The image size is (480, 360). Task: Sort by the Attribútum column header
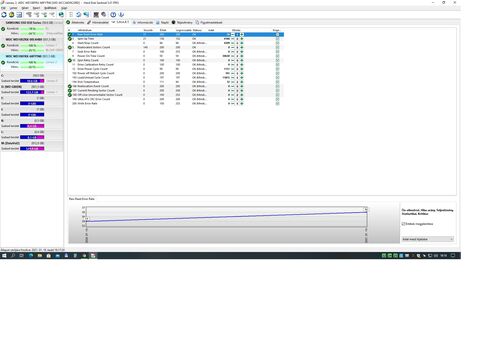85,30
